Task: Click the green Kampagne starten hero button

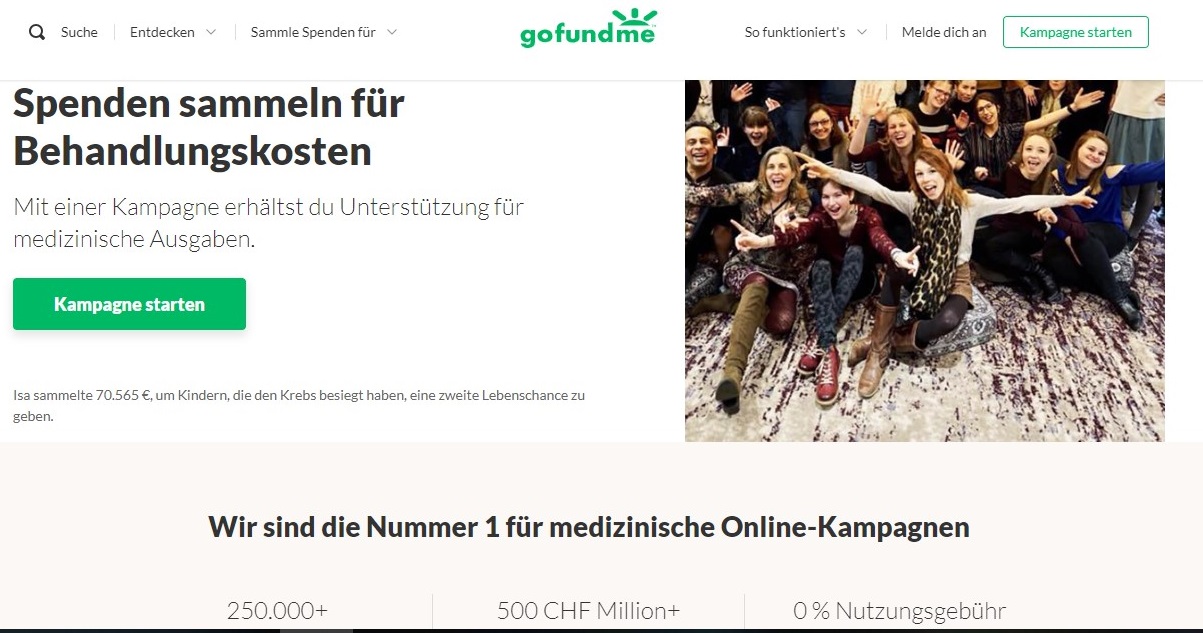Action: pos(129,304)
